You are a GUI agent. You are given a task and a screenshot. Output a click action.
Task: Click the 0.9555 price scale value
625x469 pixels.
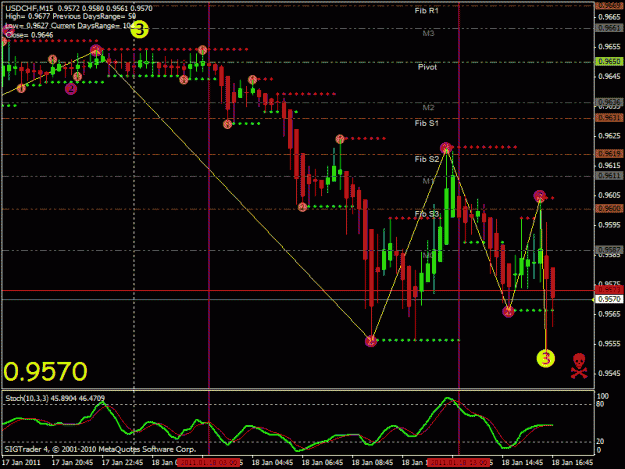point(609,343)
